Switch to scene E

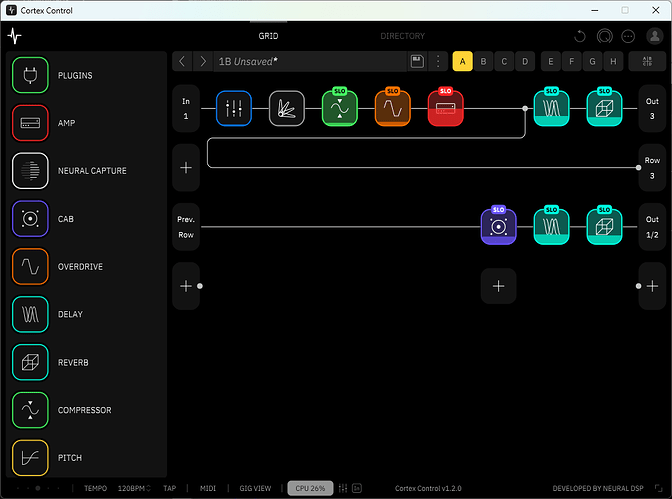[x=551, y=61]
